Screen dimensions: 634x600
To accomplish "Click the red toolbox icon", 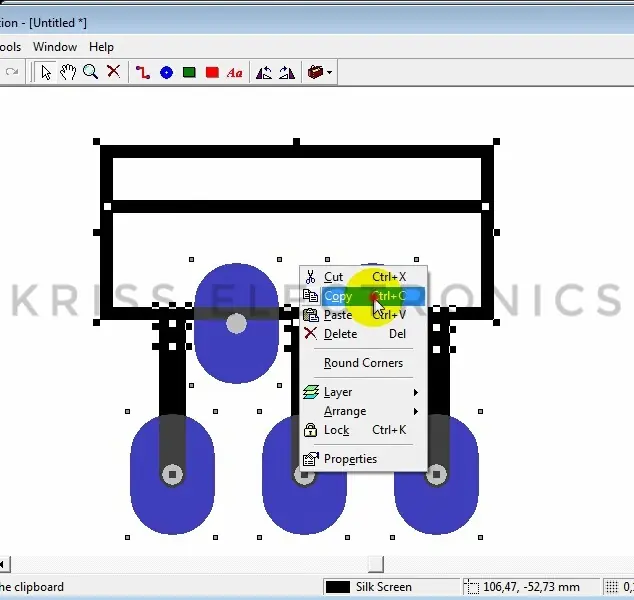I will pyautogui.click(x=315, y=72).
